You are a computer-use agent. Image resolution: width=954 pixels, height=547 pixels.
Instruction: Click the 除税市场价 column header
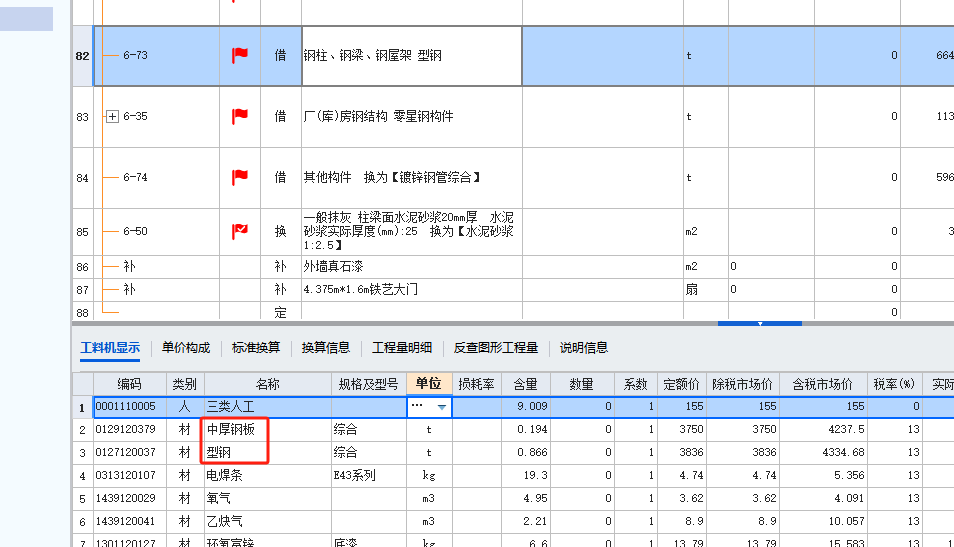pyautogui.click(x=742, y=384)
